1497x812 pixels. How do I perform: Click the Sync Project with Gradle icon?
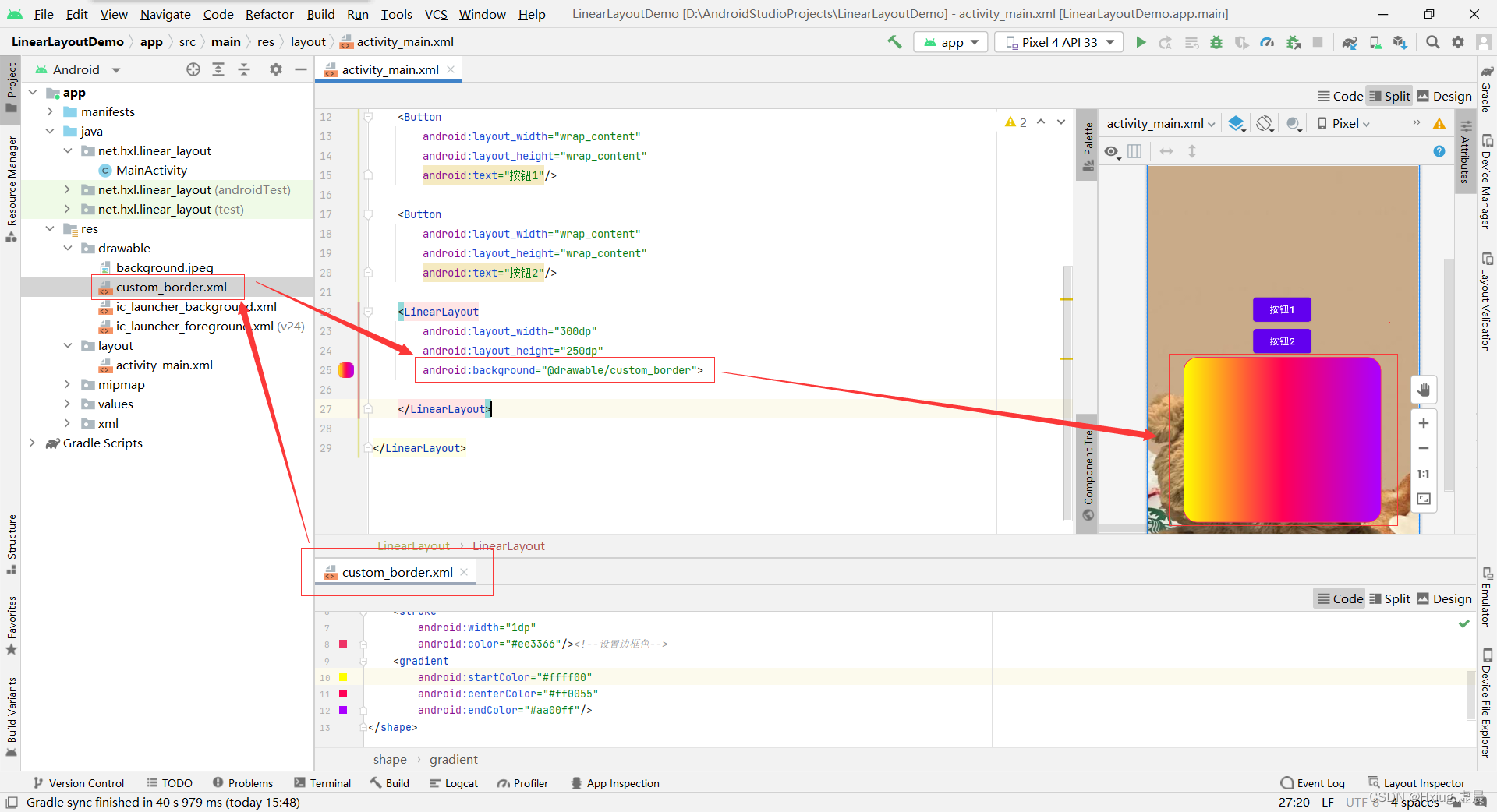pos(1350,42)
